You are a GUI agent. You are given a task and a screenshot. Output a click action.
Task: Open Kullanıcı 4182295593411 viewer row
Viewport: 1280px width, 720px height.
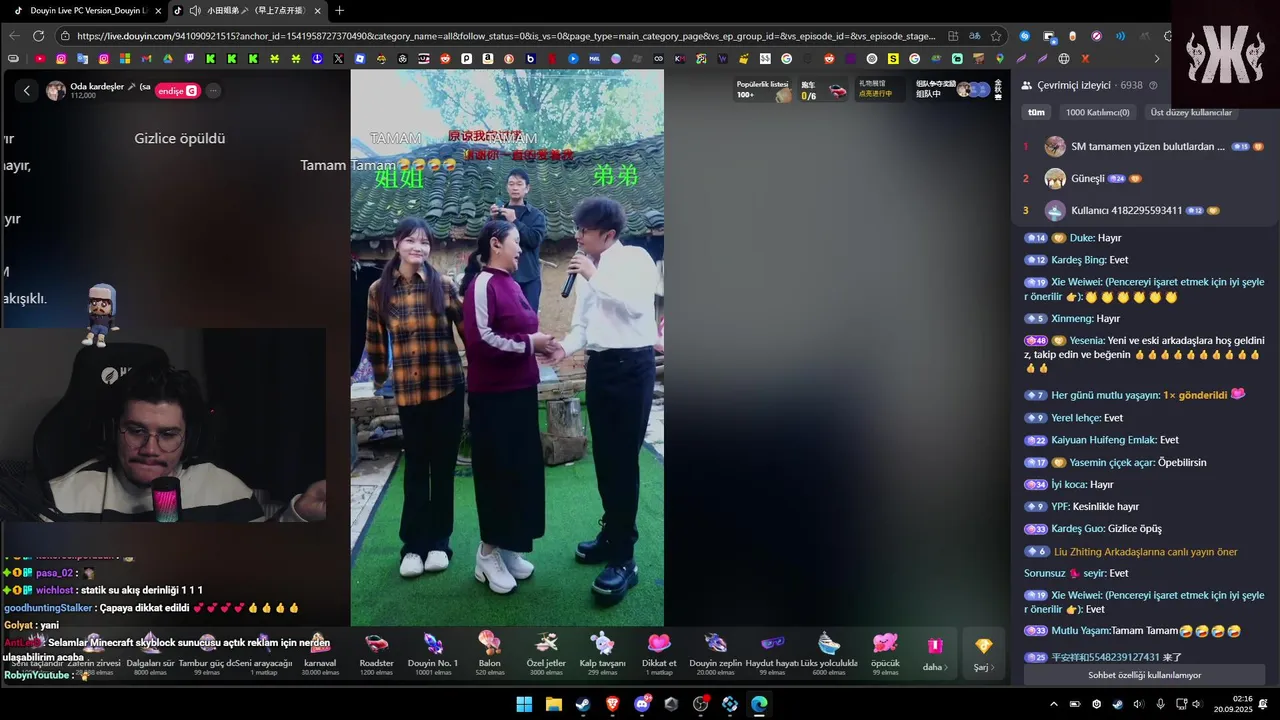pos(1144,210)
